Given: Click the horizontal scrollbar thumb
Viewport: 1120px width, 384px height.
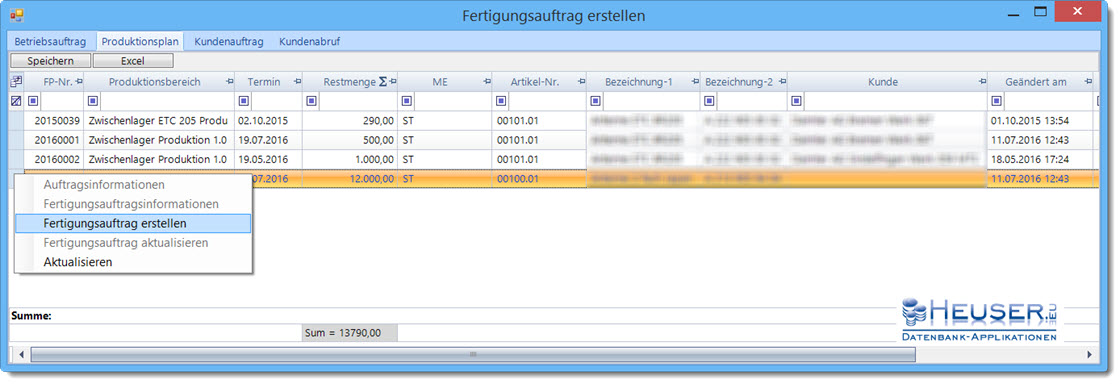Looking at the screenshot, I should point(472,354).
